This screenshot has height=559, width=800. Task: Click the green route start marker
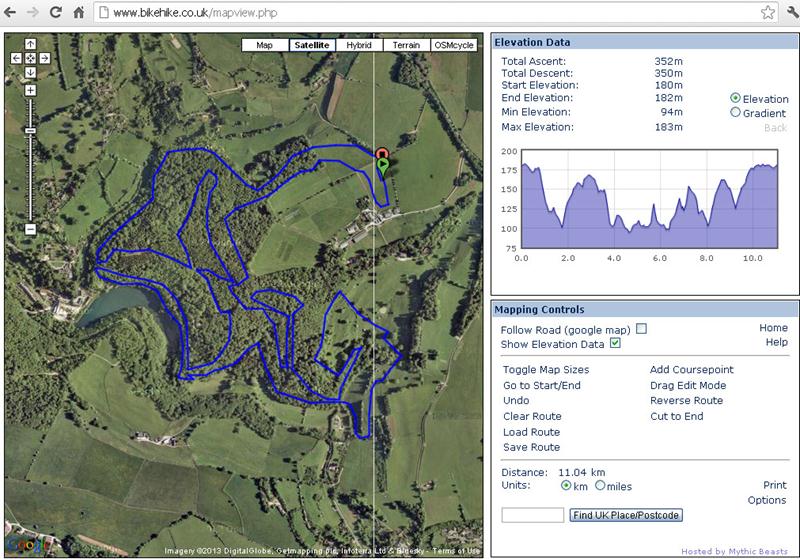(382, 166)
